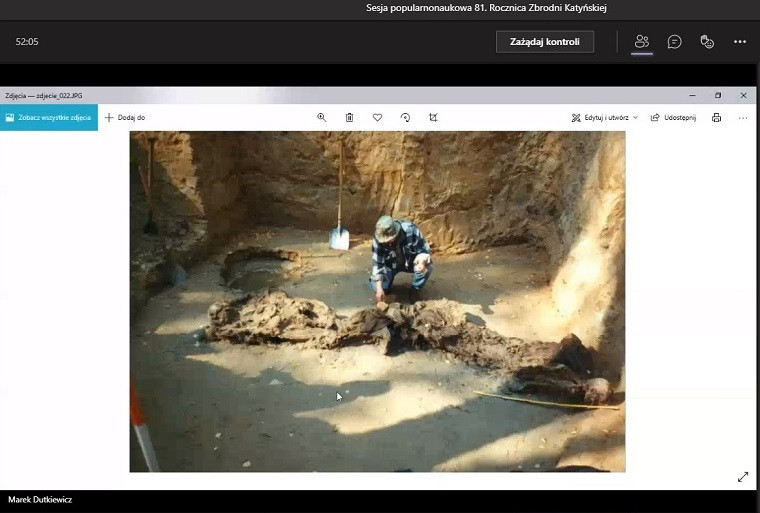Select the crop tool icon

[x=433, y=117]
